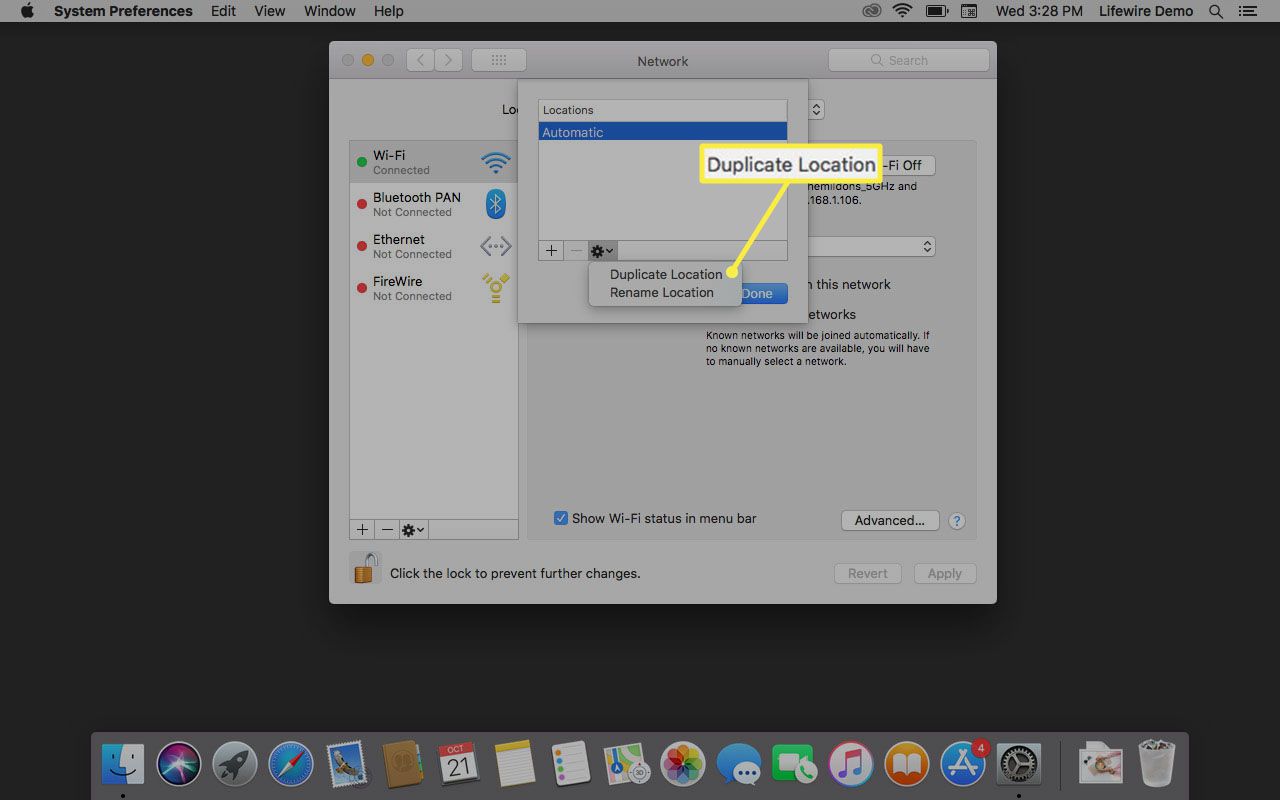Open Spotlight search in menu bar

(1216, 11)
